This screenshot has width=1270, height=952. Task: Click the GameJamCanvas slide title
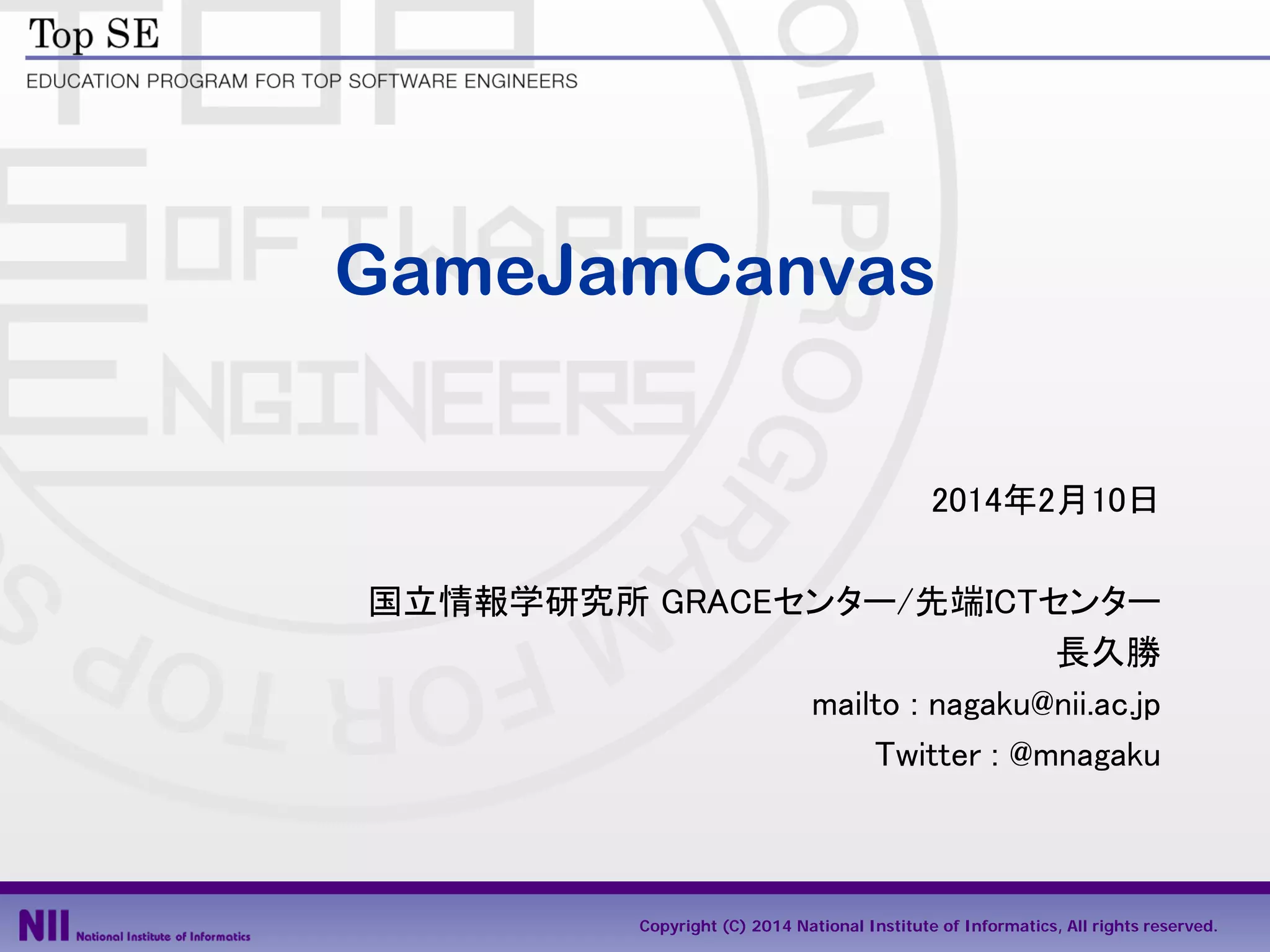(x=634, y=270)
